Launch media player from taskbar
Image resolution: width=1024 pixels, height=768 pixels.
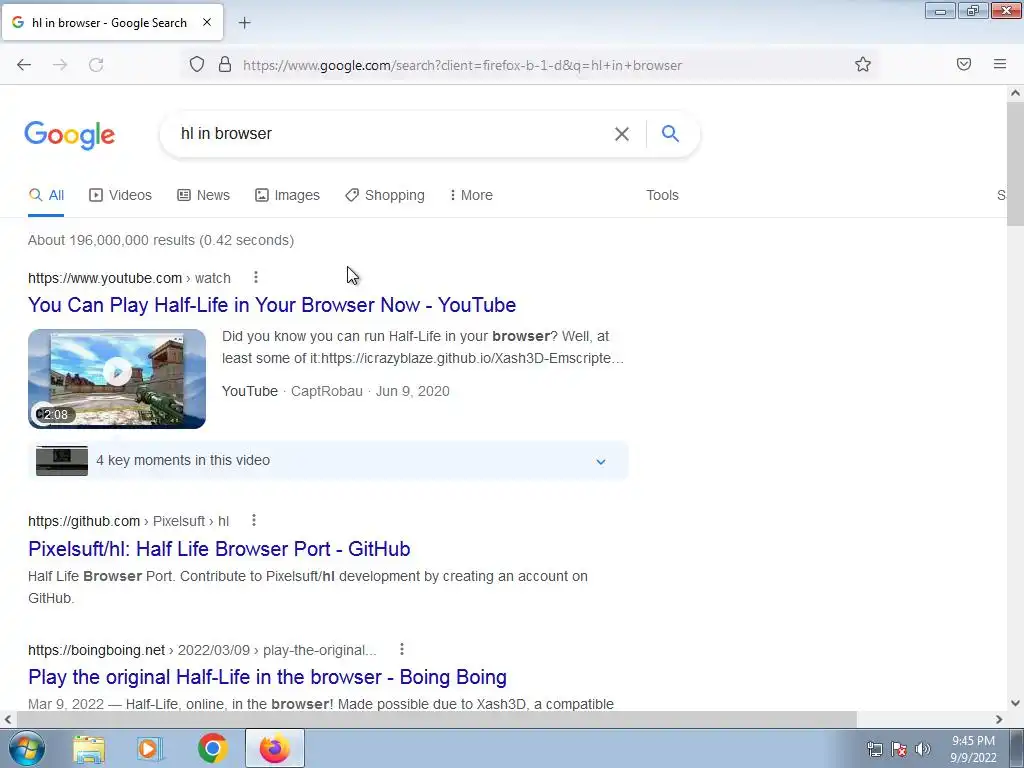[x=150, y=748]
